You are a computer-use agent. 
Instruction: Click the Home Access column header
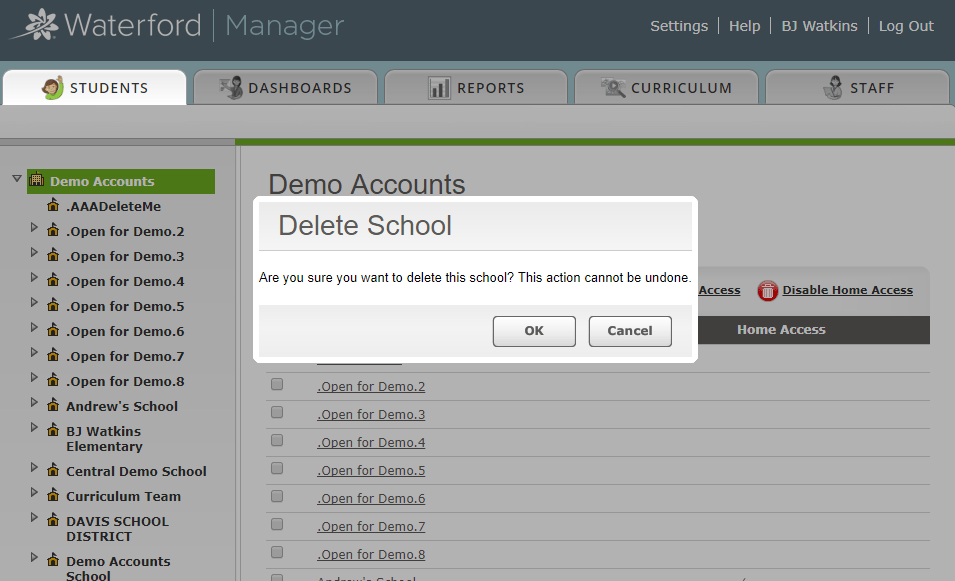tap(781, 329)
